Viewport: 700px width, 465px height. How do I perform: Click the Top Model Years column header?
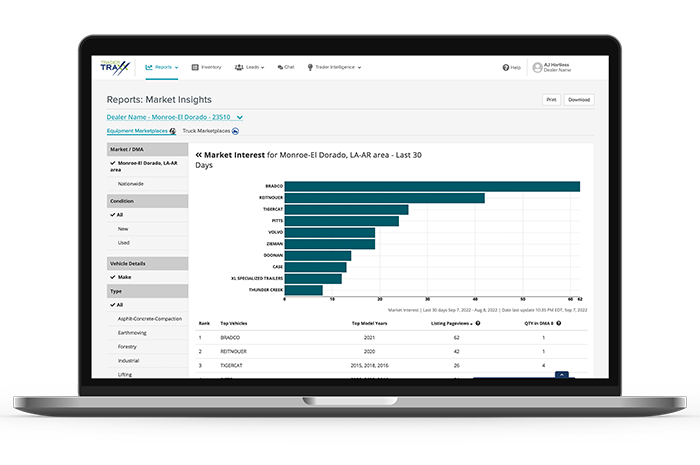(369, 323)
